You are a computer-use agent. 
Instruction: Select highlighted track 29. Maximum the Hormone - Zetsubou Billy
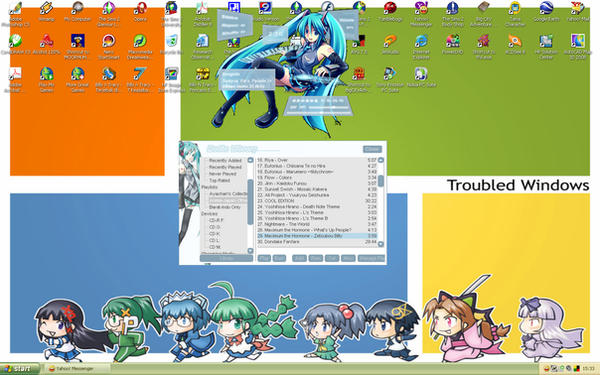click(x=317, y=236)
